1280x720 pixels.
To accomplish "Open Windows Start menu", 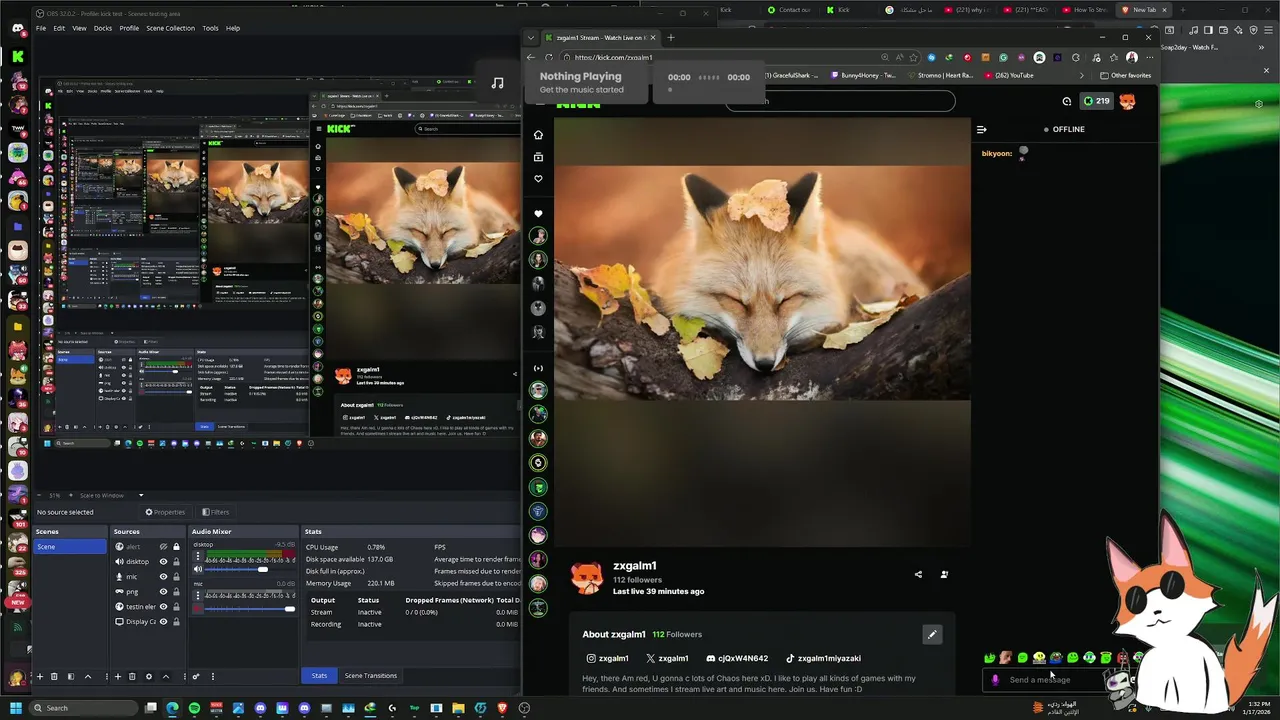I will pos(16,708).
